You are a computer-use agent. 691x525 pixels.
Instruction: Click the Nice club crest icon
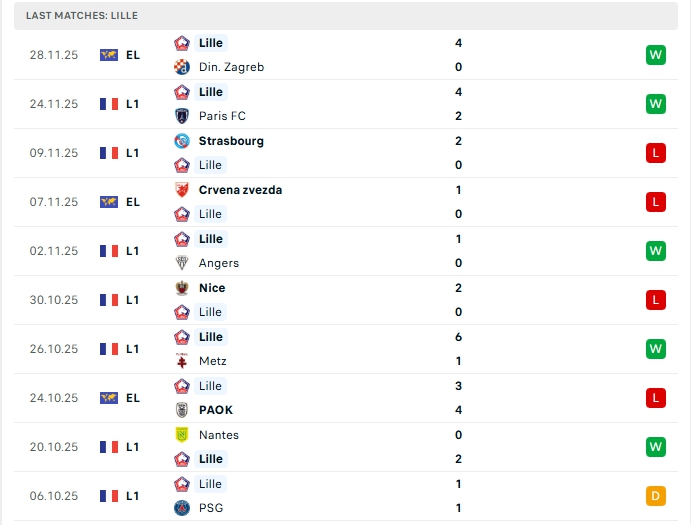coord(182,288)
